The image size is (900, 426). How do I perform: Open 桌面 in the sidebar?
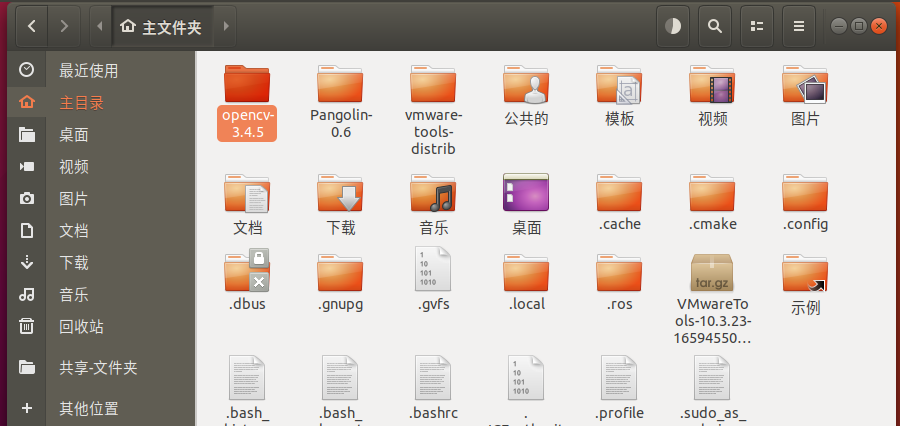(102, 135)
